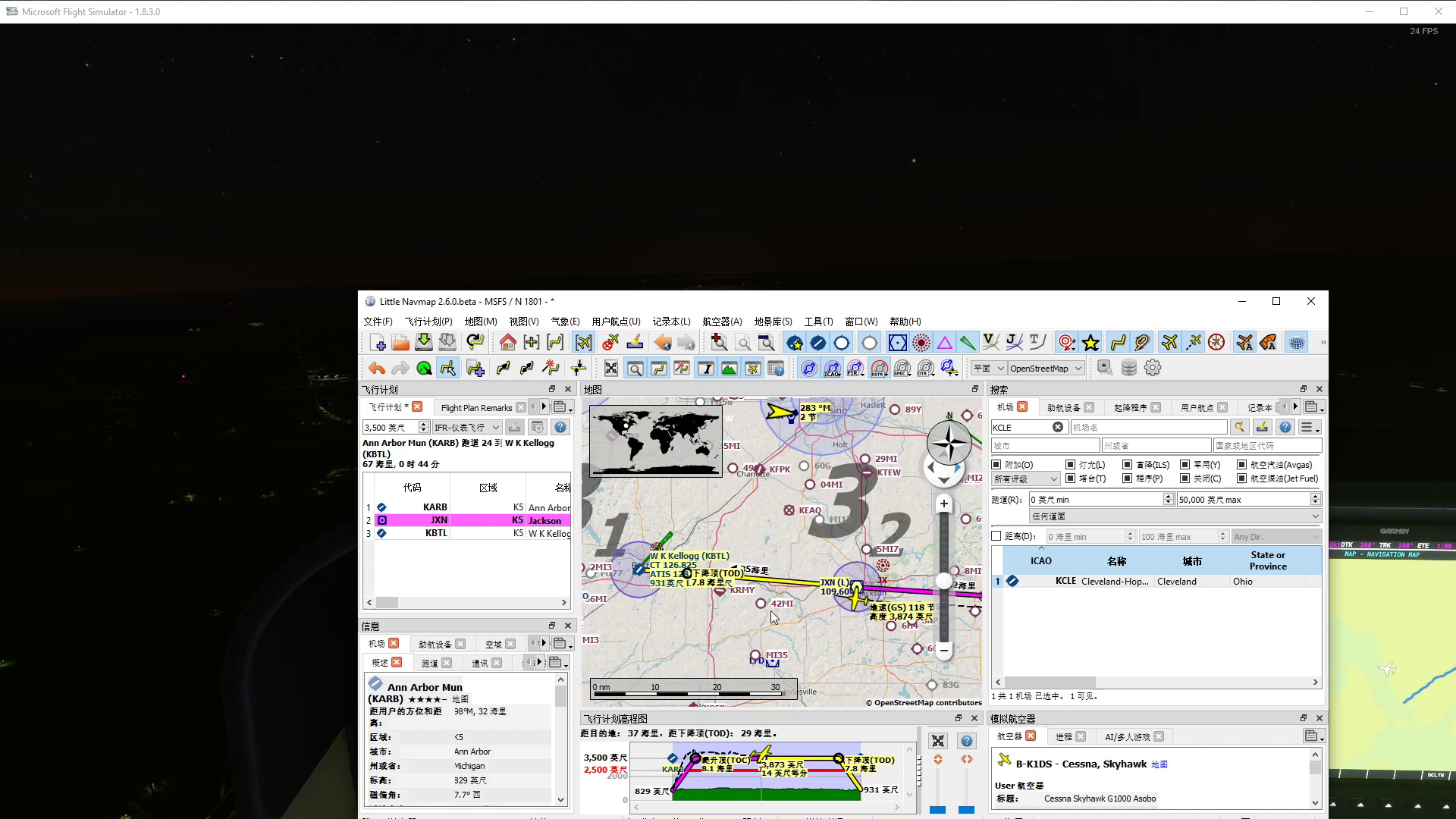Click the undo arrow icon
The height and width of the screenshot is (819, 1456).
click(x=376, y=369)
